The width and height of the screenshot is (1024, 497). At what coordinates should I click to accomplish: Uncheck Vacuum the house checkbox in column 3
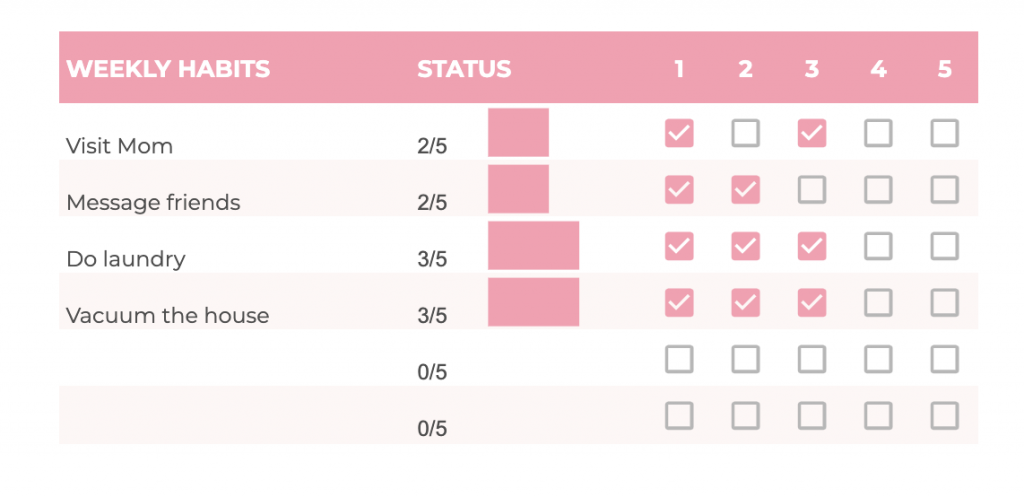pos(812,303)
